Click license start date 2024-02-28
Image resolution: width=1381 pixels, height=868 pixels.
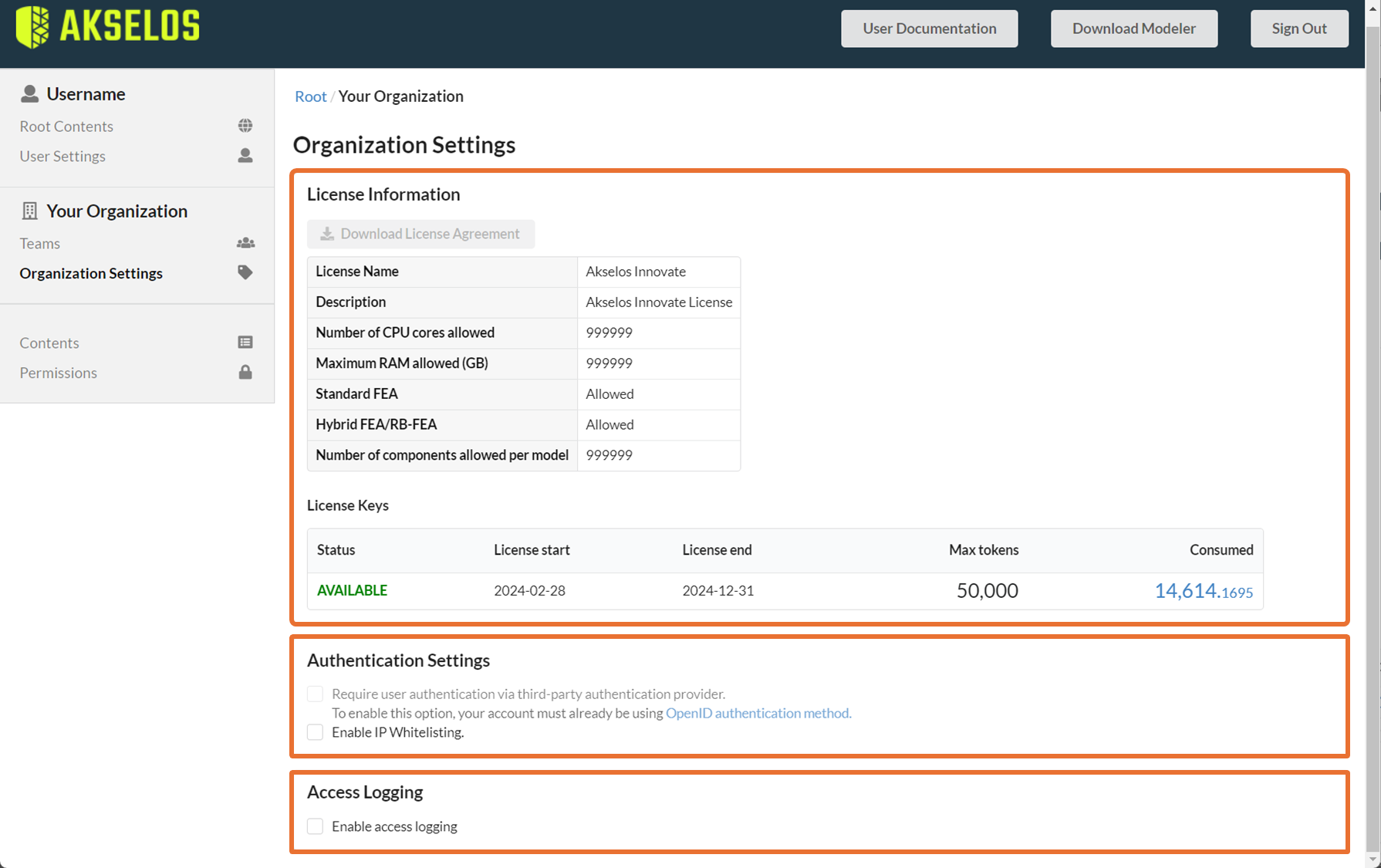529,590
